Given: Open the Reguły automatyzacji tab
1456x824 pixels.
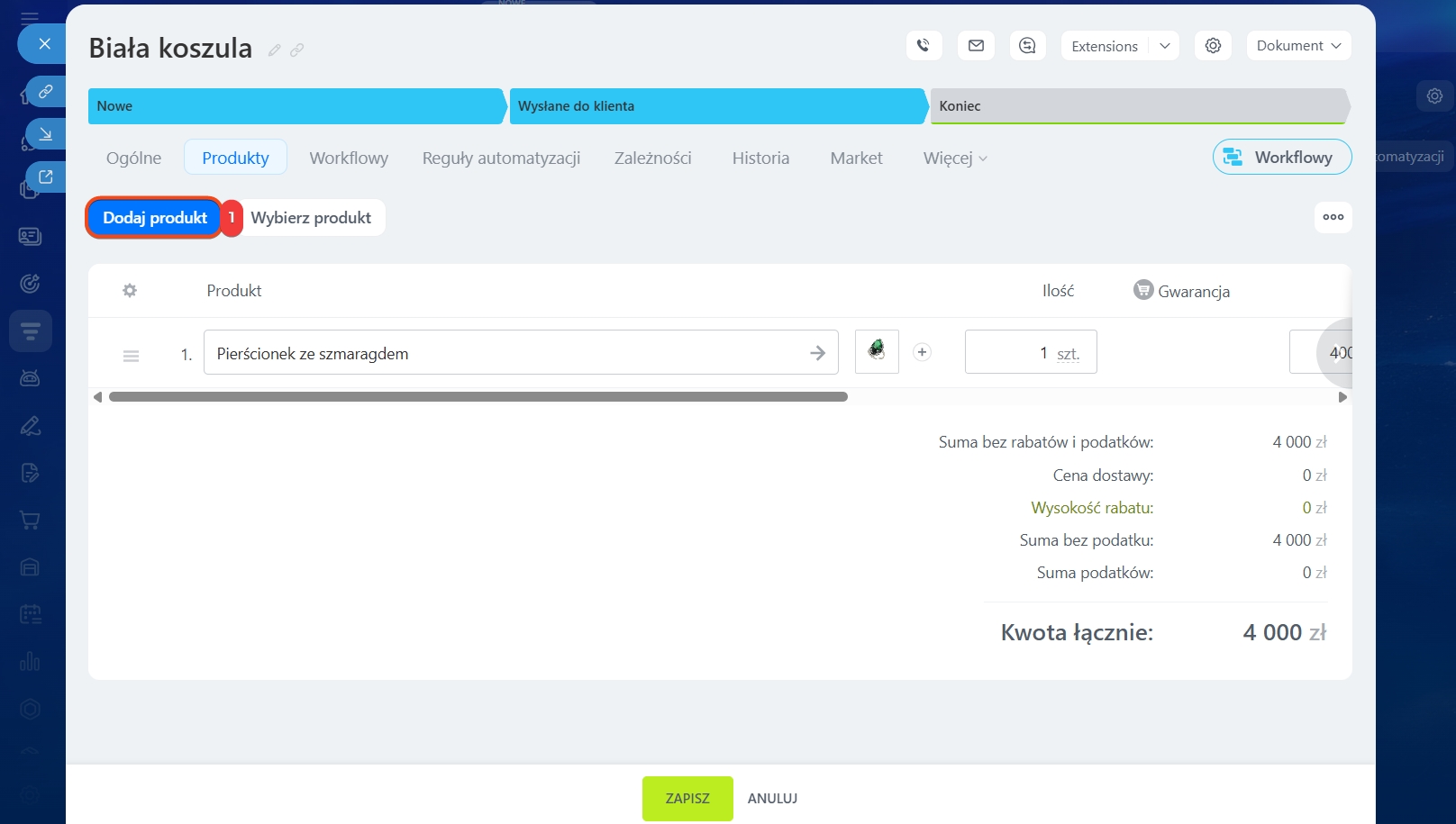Looking at the screenshot, I should pos(501,158).
